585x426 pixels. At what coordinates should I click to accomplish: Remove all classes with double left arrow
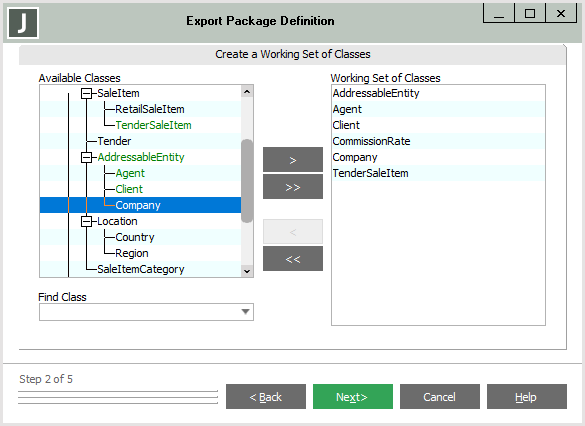[293, 259]
